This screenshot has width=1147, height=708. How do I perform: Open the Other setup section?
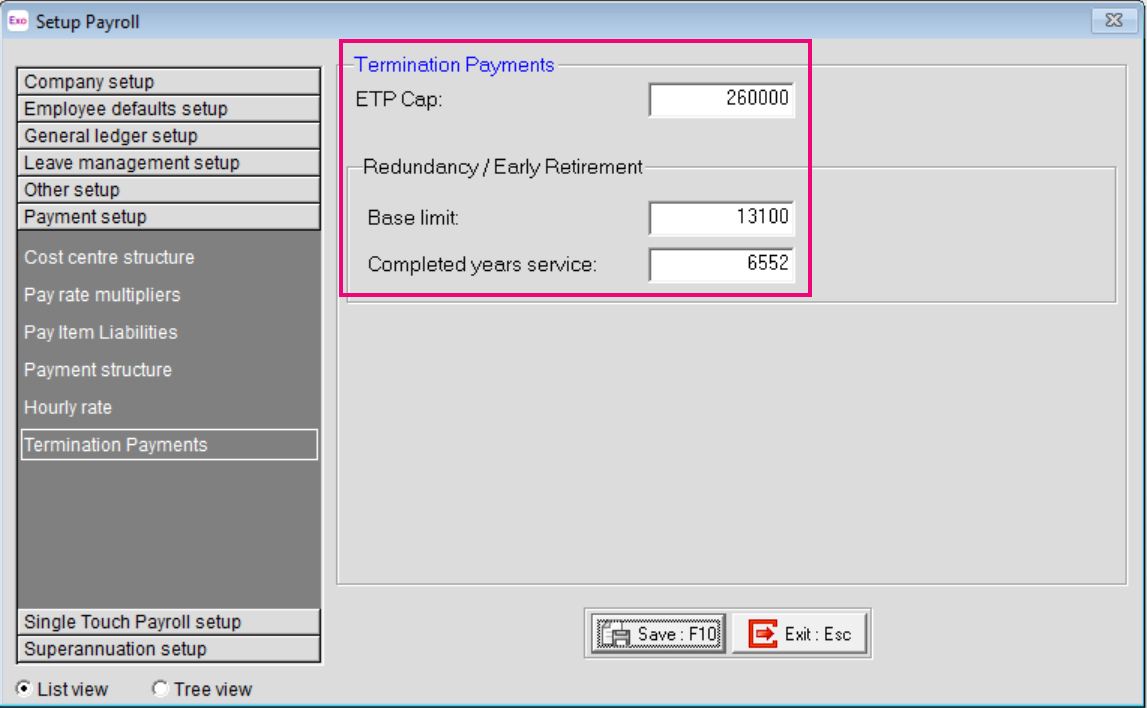[x=168, y=190]
